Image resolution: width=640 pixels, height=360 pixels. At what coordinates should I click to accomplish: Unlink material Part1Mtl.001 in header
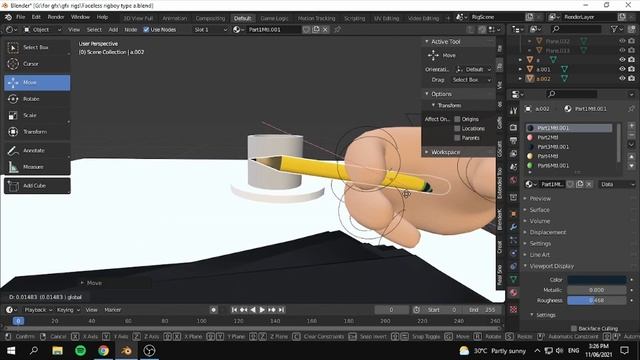click(325, 29)
